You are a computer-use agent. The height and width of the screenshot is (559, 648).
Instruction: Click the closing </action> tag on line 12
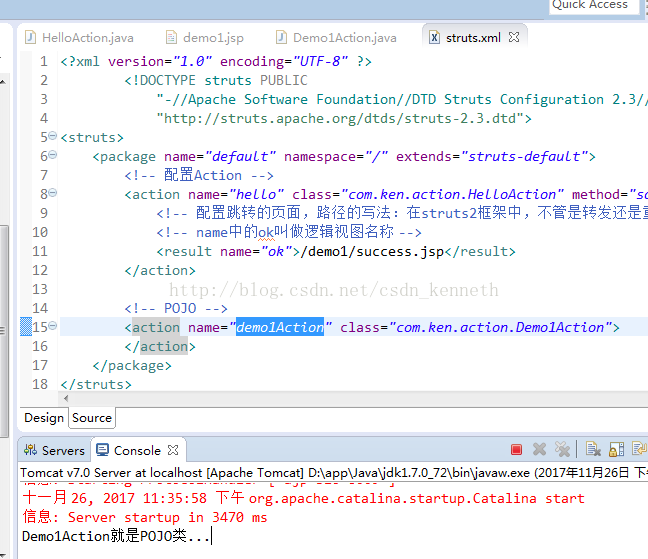160,270
